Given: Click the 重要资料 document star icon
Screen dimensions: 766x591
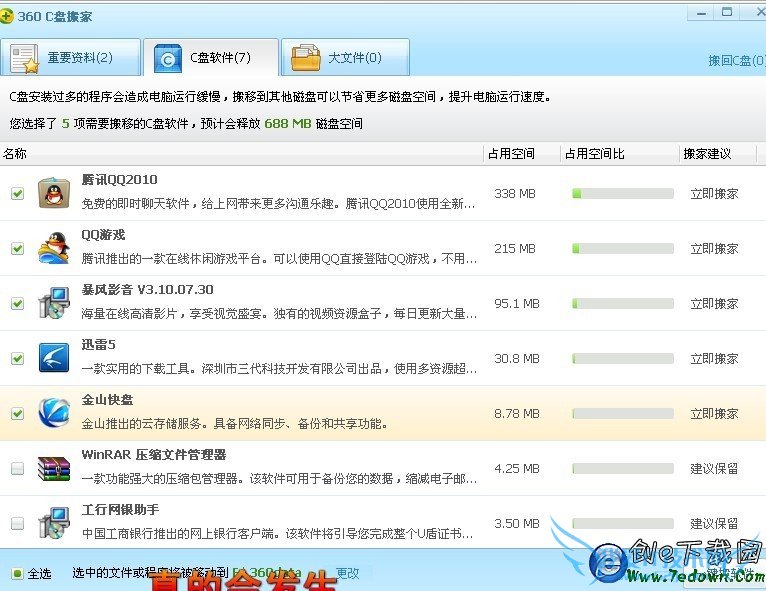Looking at the screenshot, I should pyautogui.click(x=25, y=59).
